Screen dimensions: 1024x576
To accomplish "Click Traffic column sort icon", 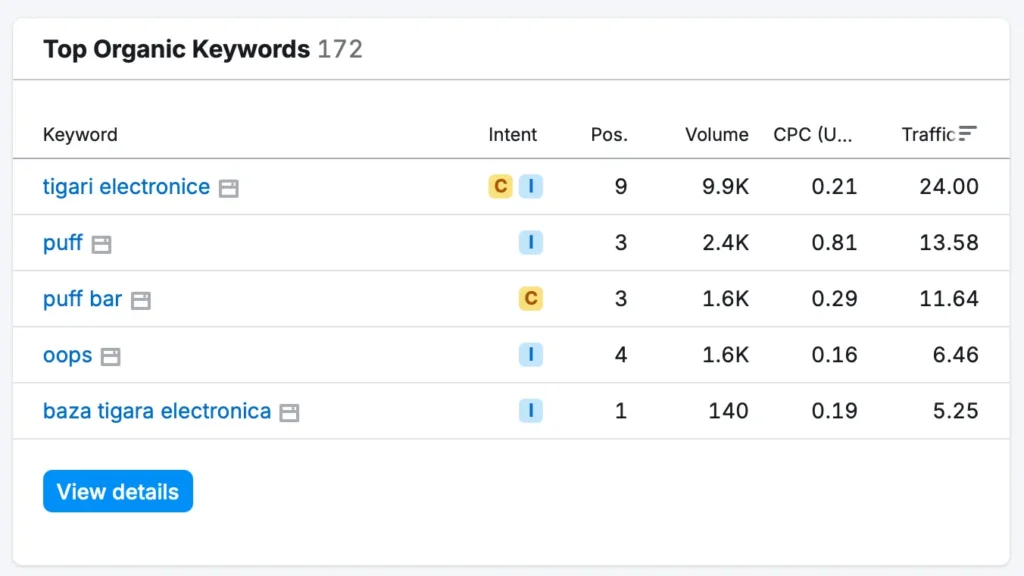I will coord(967,133).
